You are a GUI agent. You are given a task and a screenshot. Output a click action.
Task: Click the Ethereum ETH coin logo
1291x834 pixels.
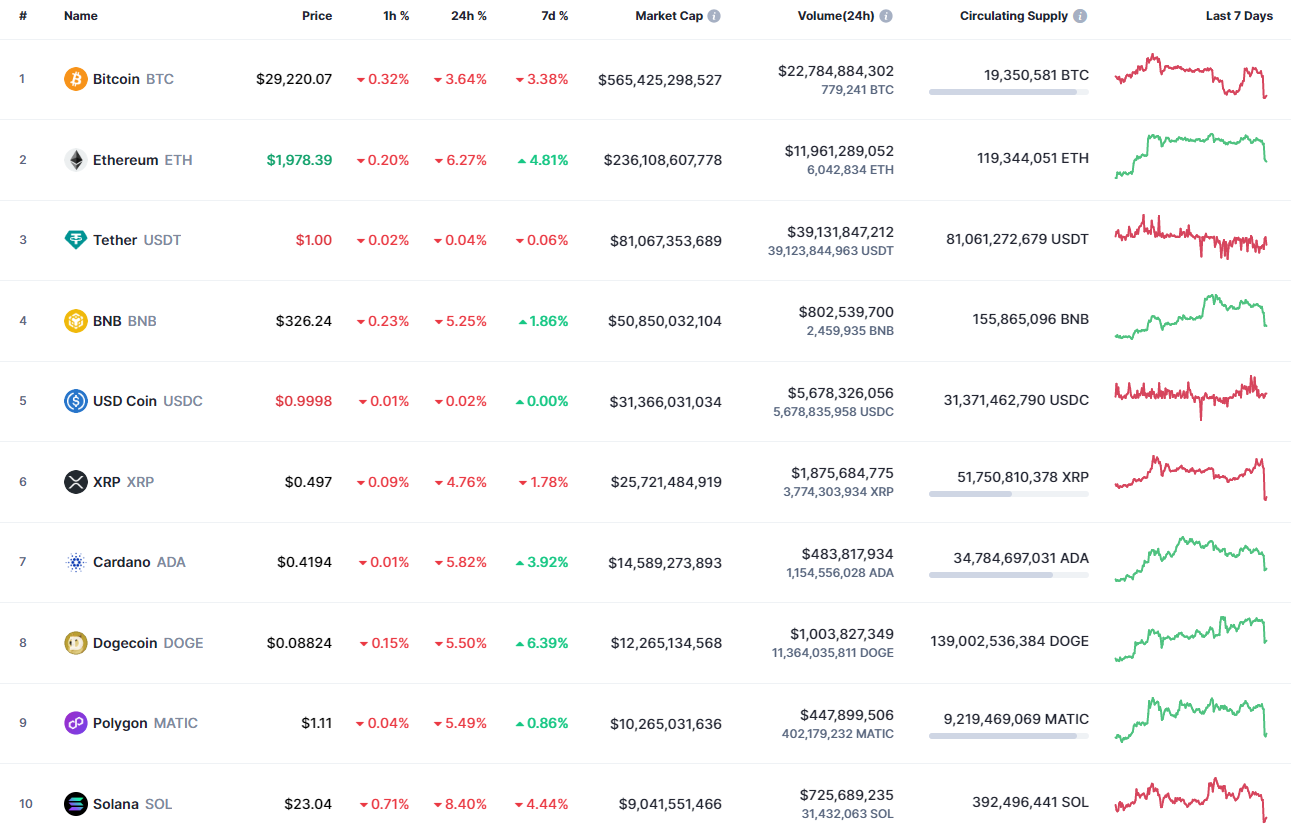pos(75,159)
